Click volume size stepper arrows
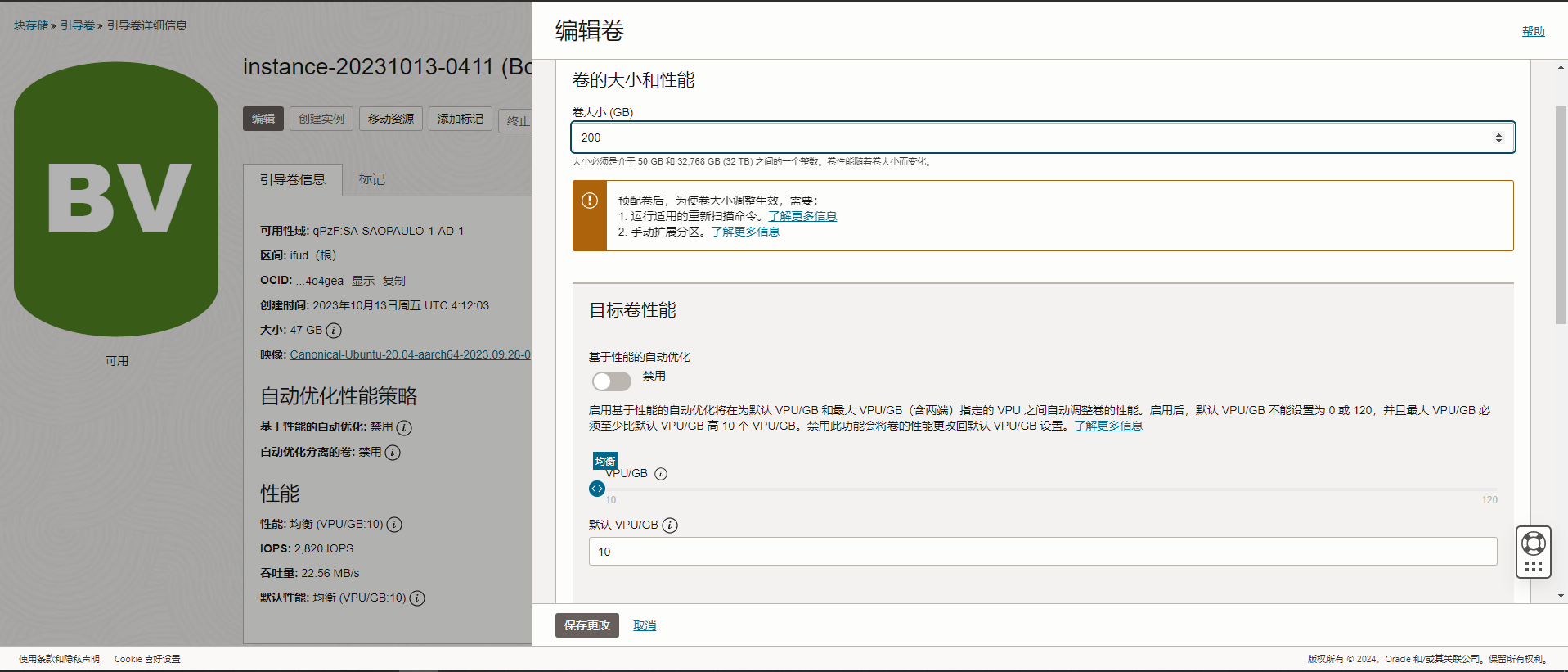 (1498, 138)
